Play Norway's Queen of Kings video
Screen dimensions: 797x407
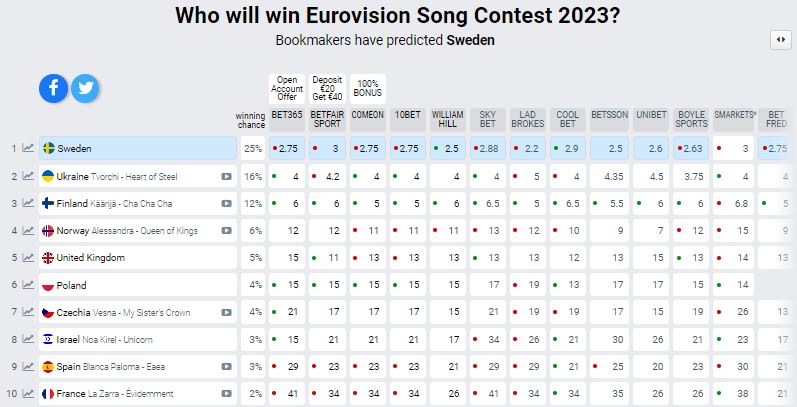coord(226,231)
